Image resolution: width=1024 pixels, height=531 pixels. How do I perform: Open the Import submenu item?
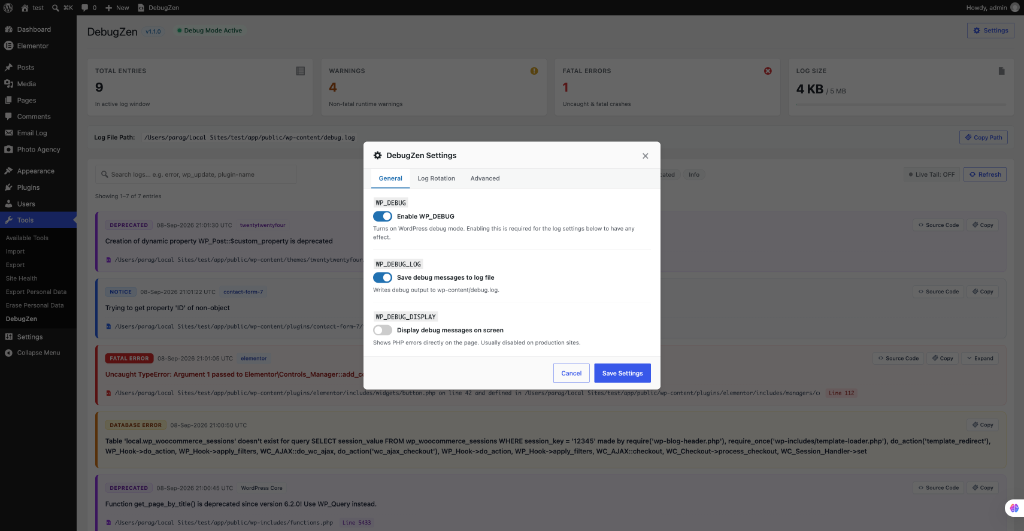(15, 251)
